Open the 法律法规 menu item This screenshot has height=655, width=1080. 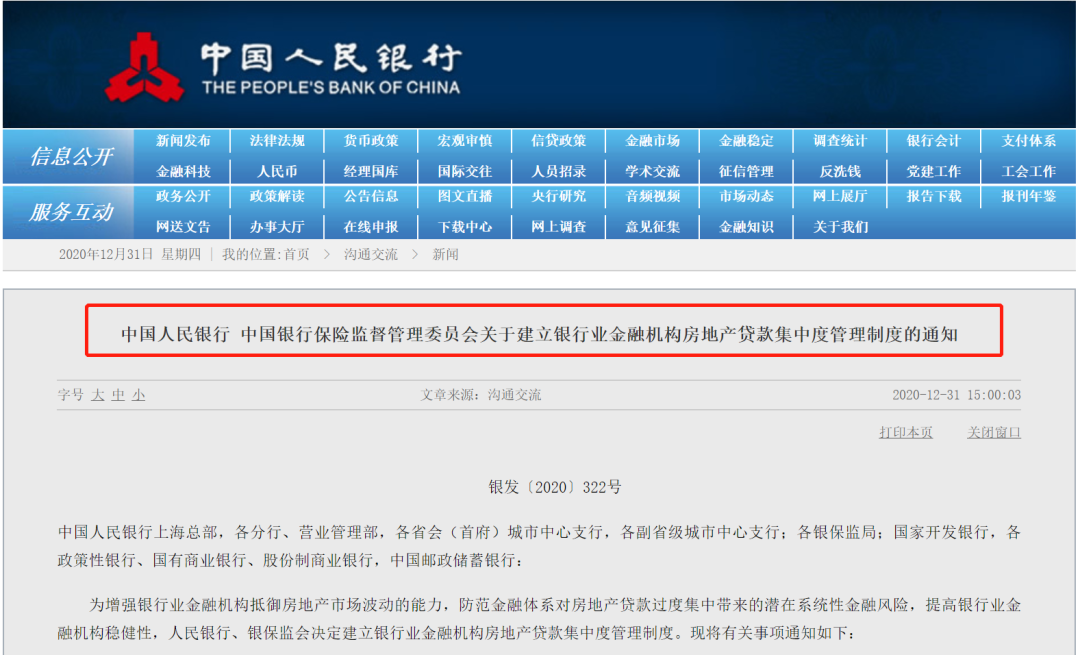coord(277,141)
